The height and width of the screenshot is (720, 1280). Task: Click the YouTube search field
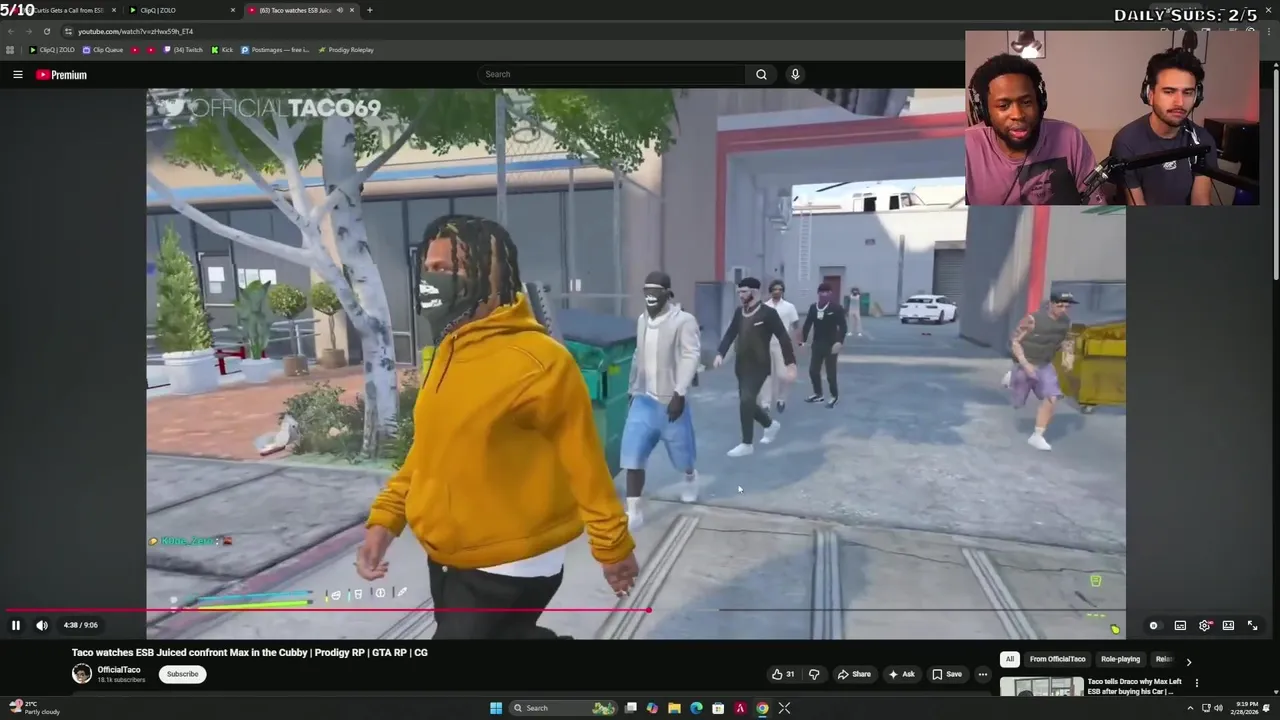(x=612, y=74)
